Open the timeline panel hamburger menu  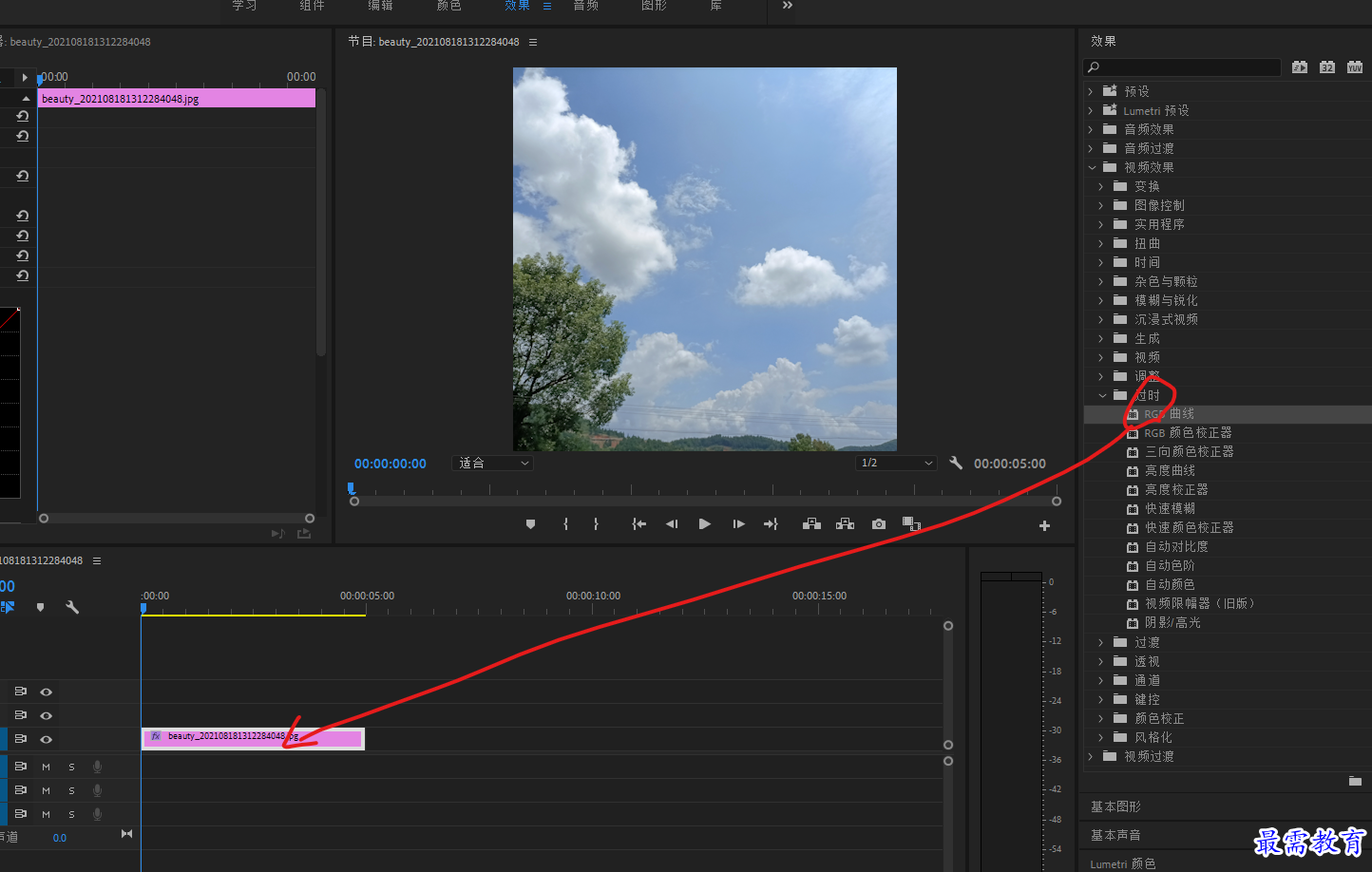click(x=97, y=560)
